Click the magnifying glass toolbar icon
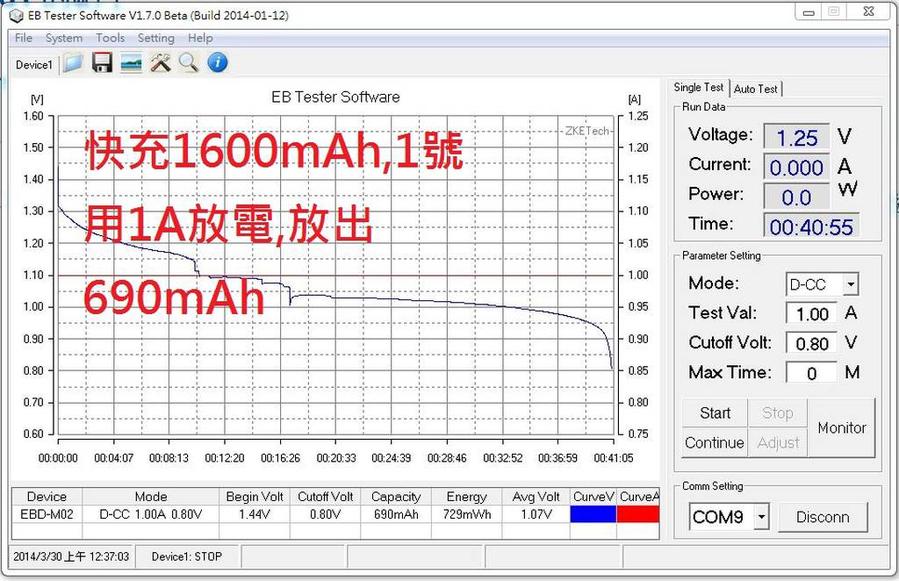Image resolution: width=899 pixels, height=581 pixels. (x=188, y=64)
